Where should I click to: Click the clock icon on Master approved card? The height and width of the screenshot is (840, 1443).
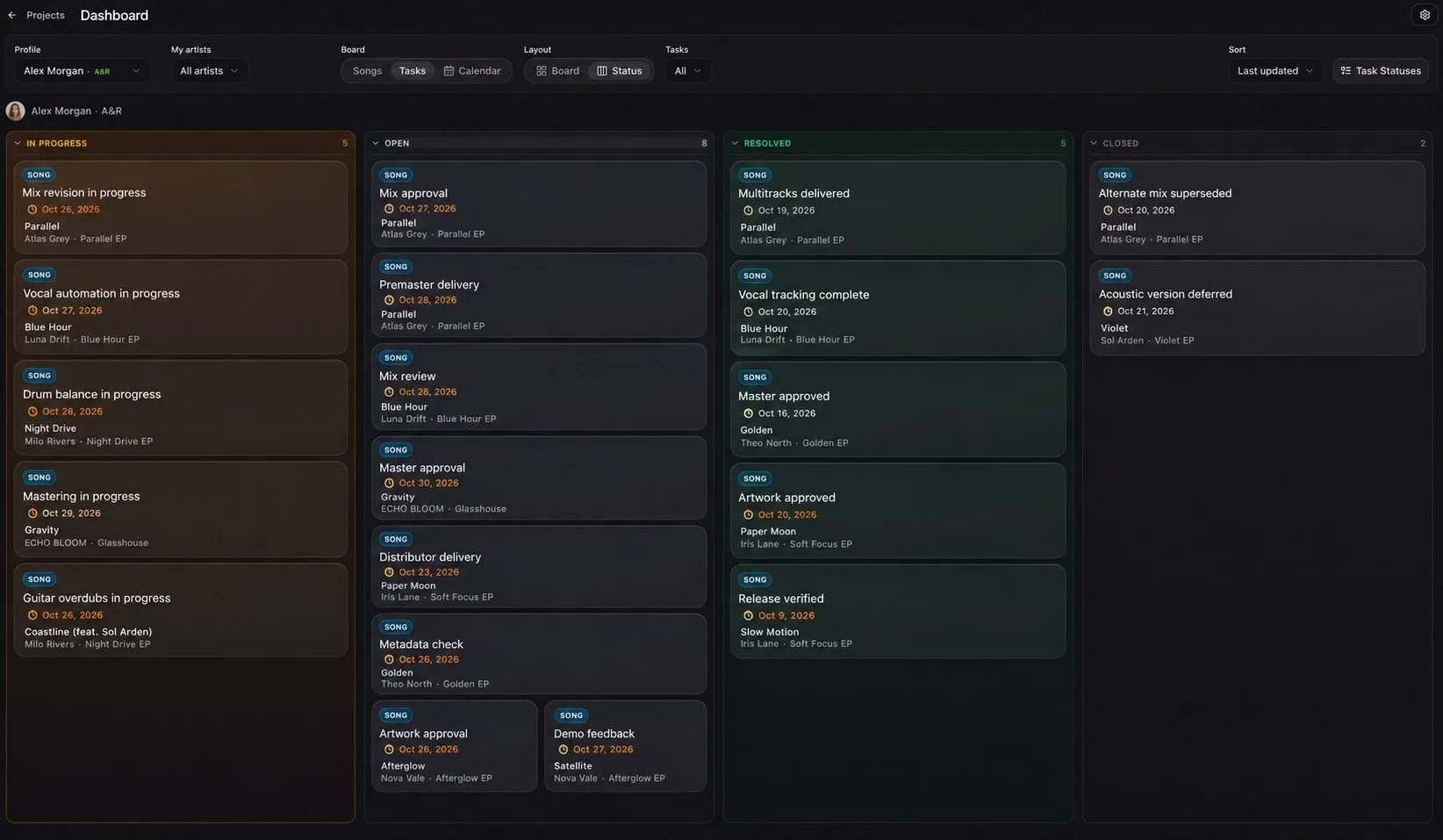(749, 413)
